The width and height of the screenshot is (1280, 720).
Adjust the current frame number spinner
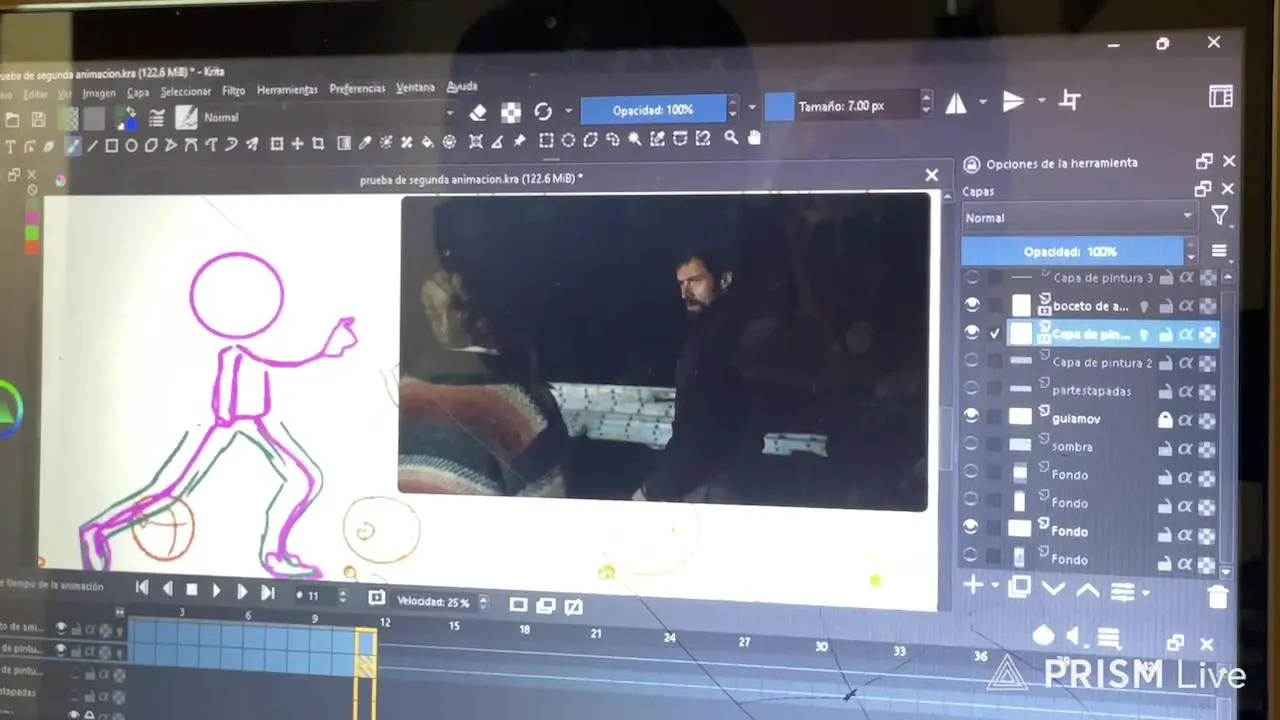(x=342, y=596)
